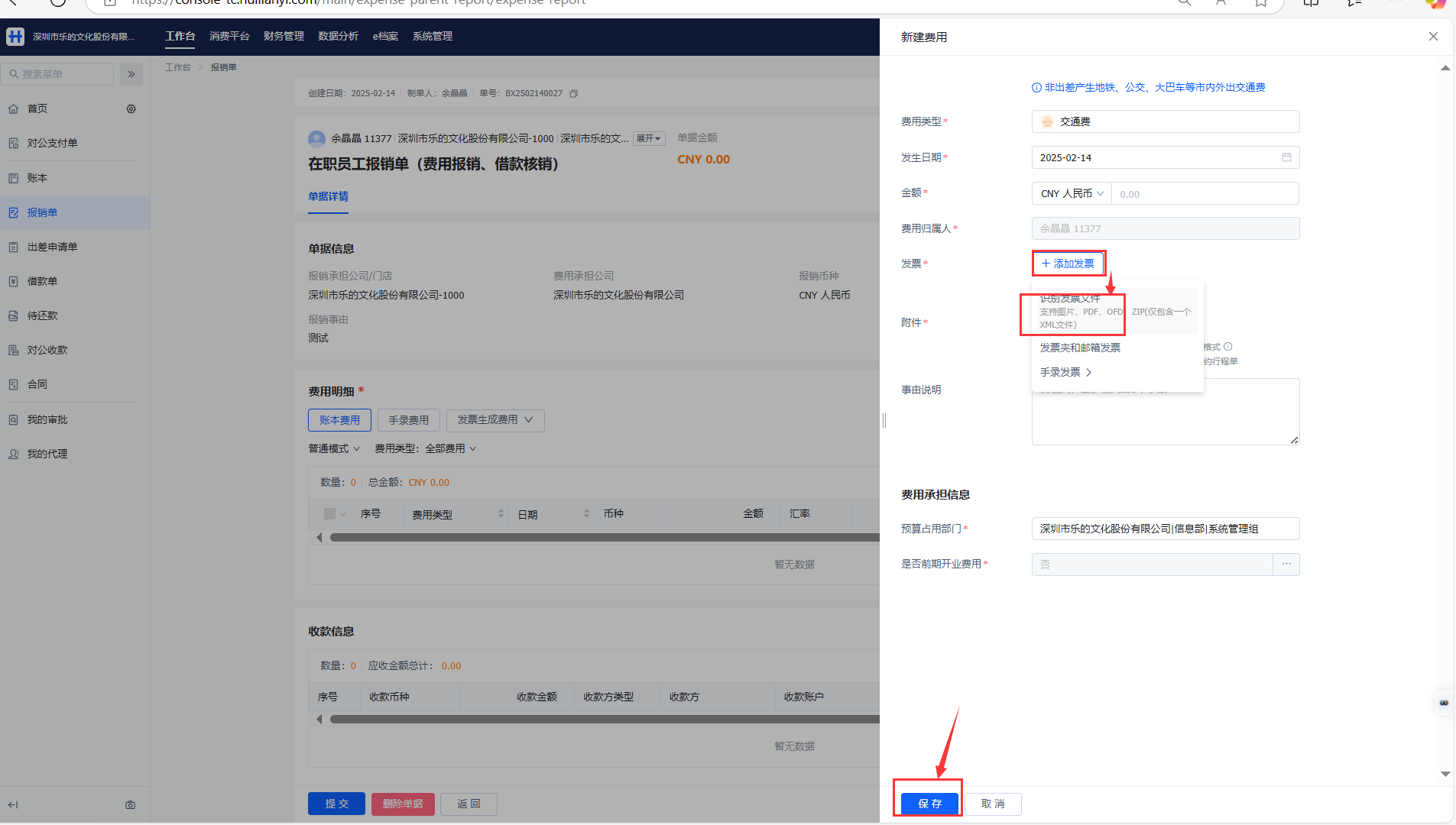Click the 对公支付单 sidebar icon
Screen dimensions: 1456x825
(14, 143)
